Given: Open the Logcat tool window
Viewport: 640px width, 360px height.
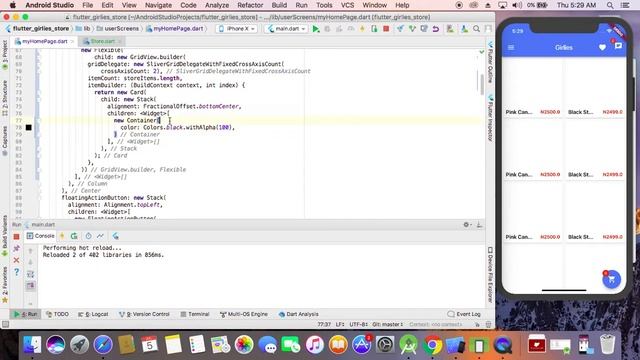Looking at the screenshot, I should point(93,314).
